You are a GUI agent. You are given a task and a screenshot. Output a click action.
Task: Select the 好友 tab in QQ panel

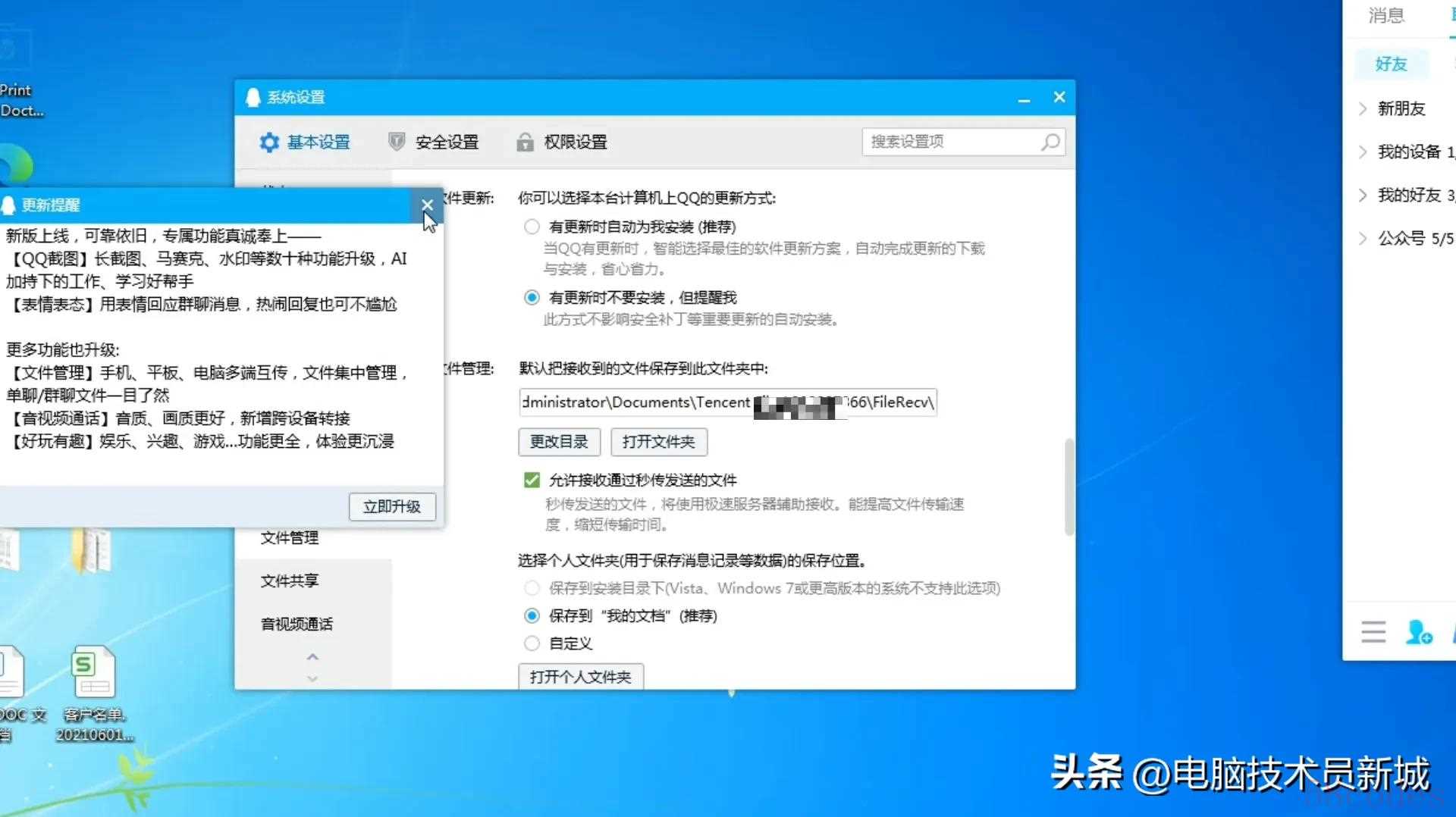1392,64
